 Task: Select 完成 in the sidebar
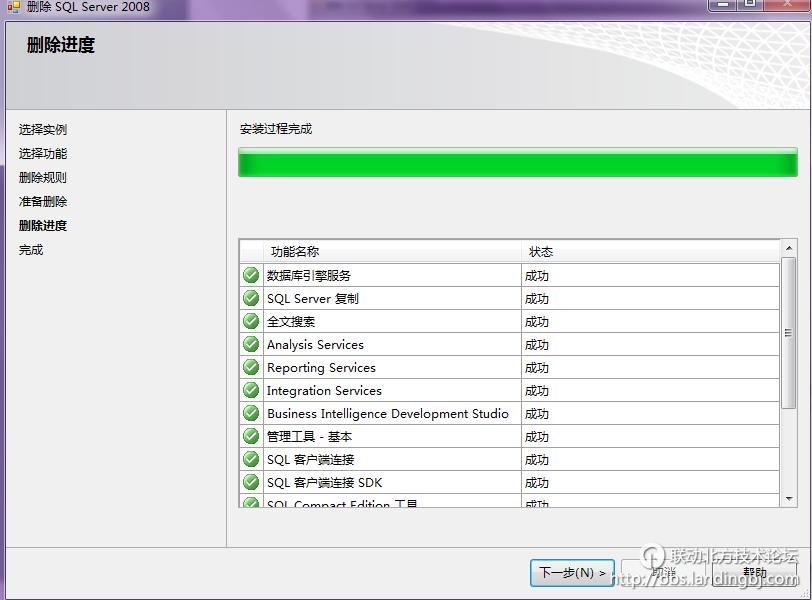30,249
